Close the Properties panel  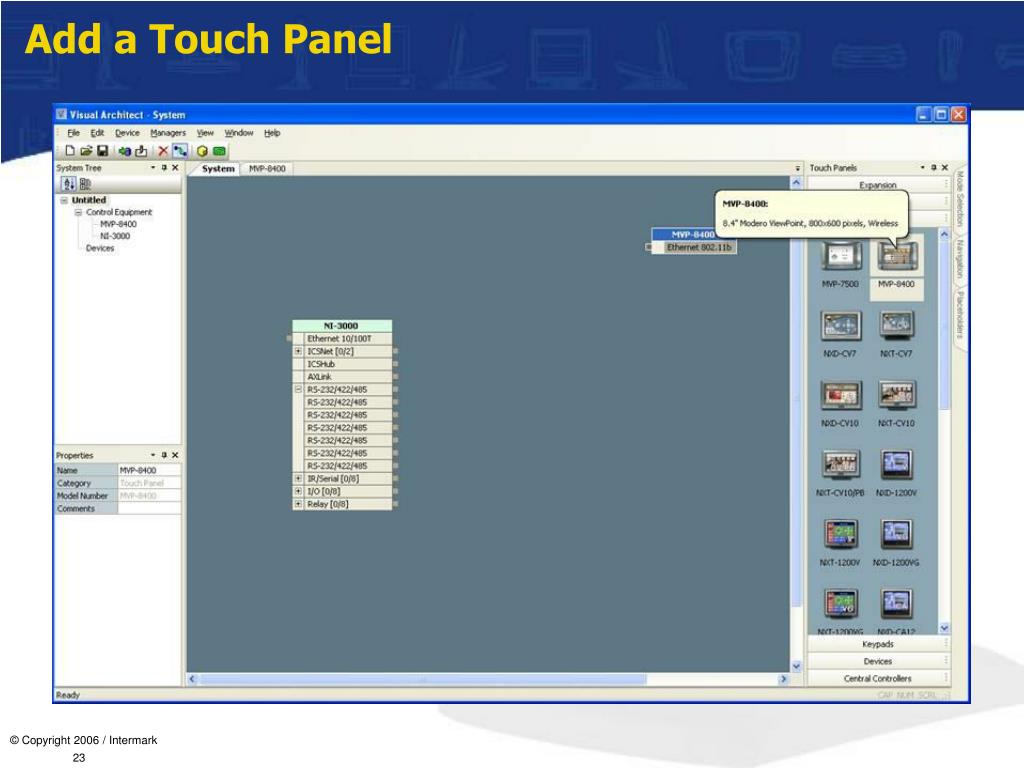tap(175, 455)
